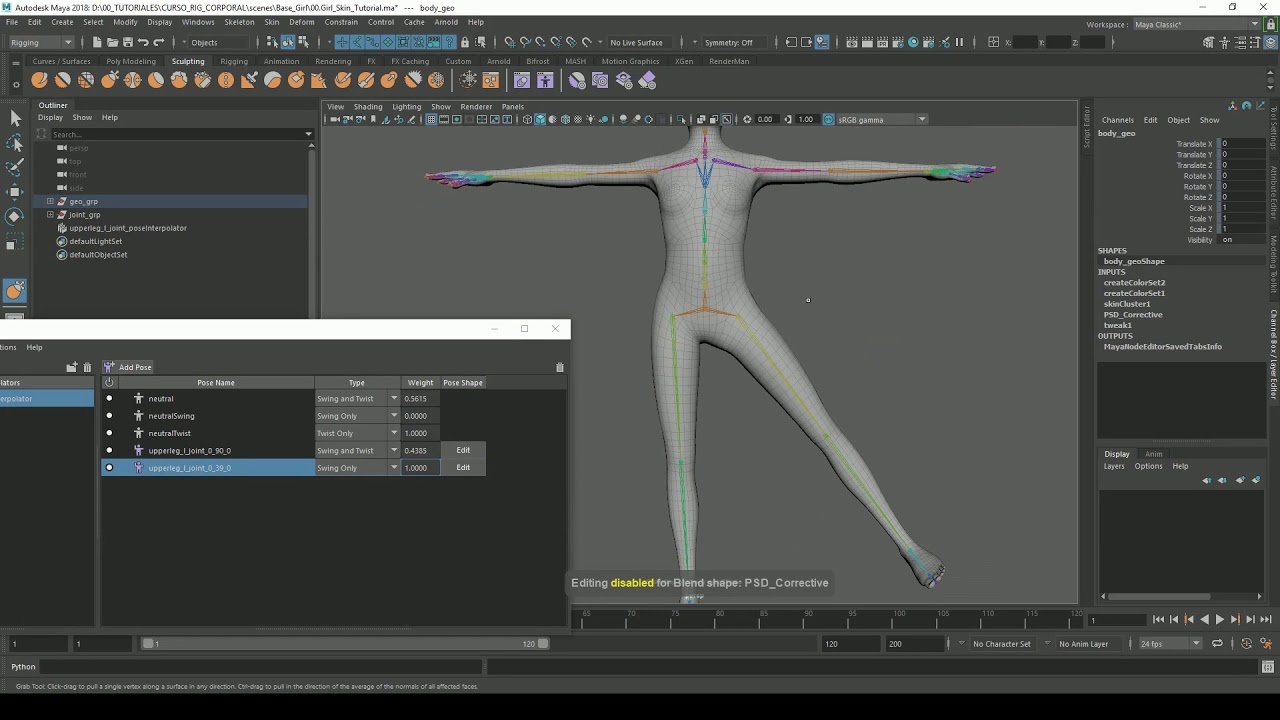Click the New Scene icon in the status line
The width and height of the screenshot is (1280, 720).
[x=97, y=42]
